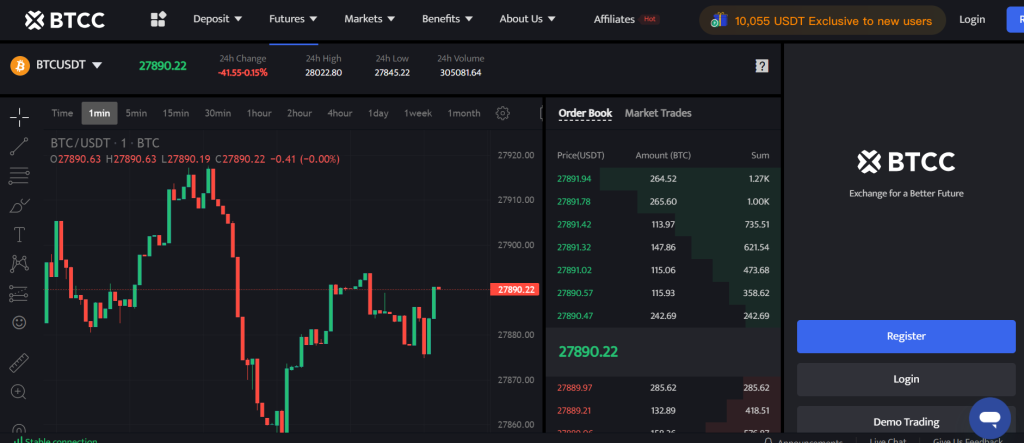Open chart settings gear icon
1024x443 pixels.
coord(502,113)
